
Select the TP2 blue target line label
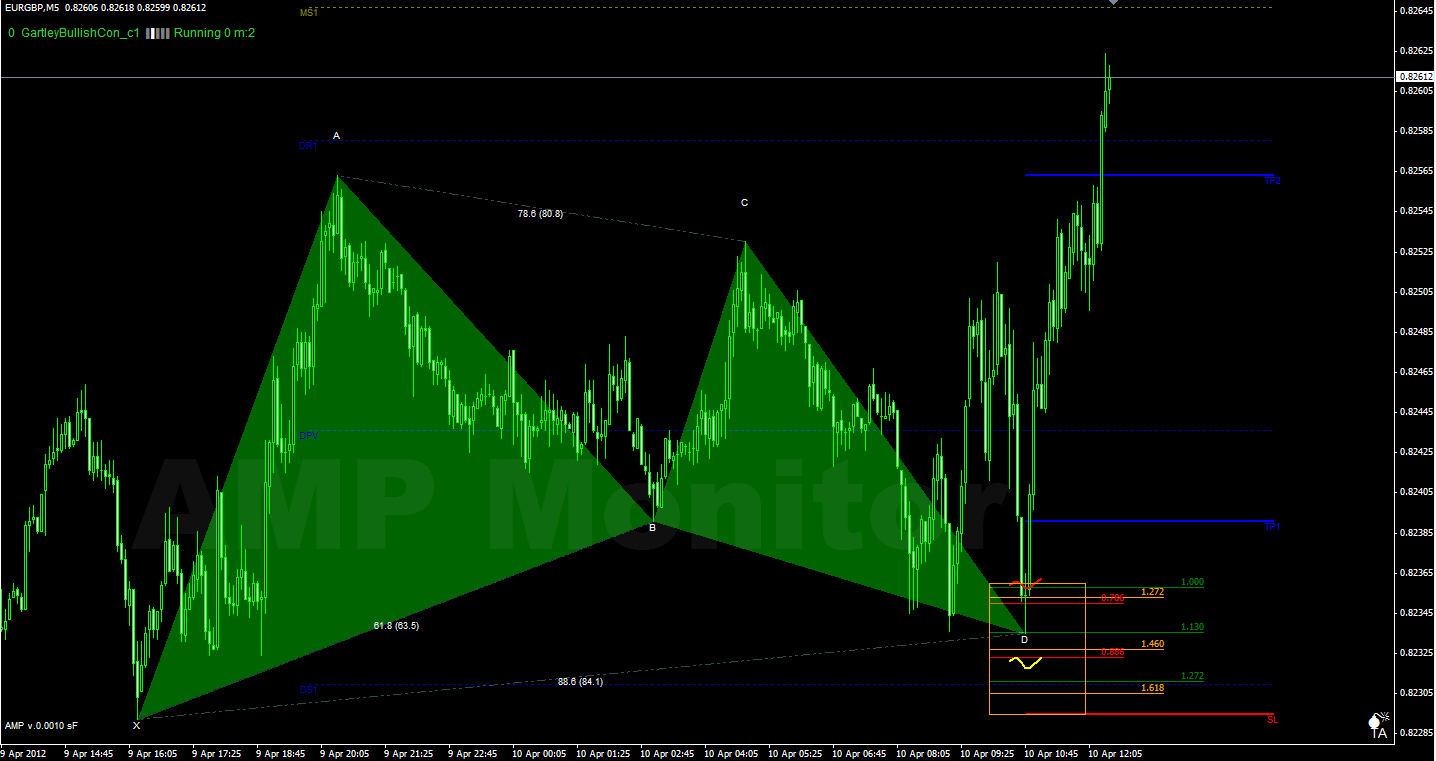click(1272, 181)
